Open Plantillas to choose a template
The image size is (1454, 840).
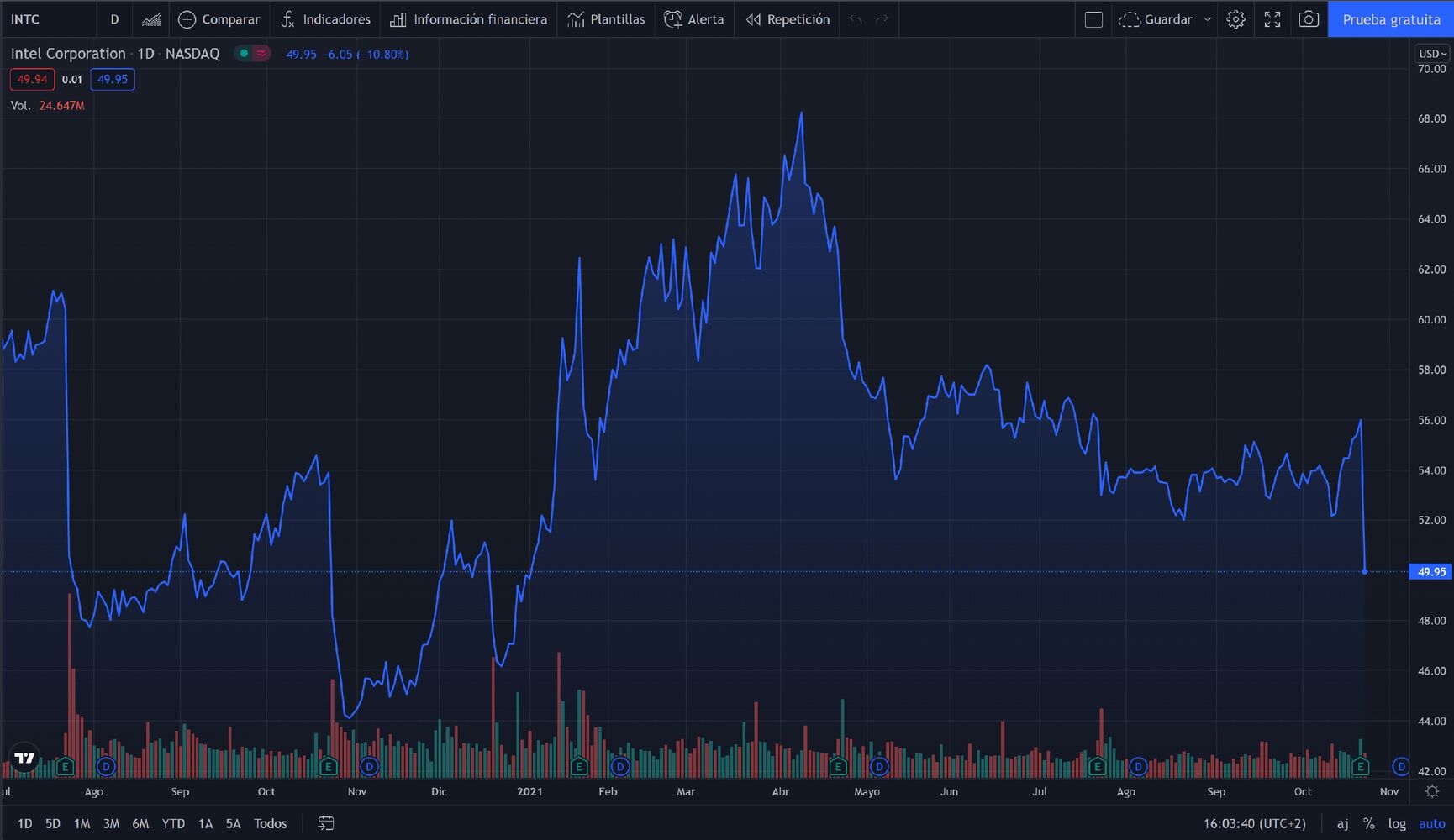(x=606, y=18)
